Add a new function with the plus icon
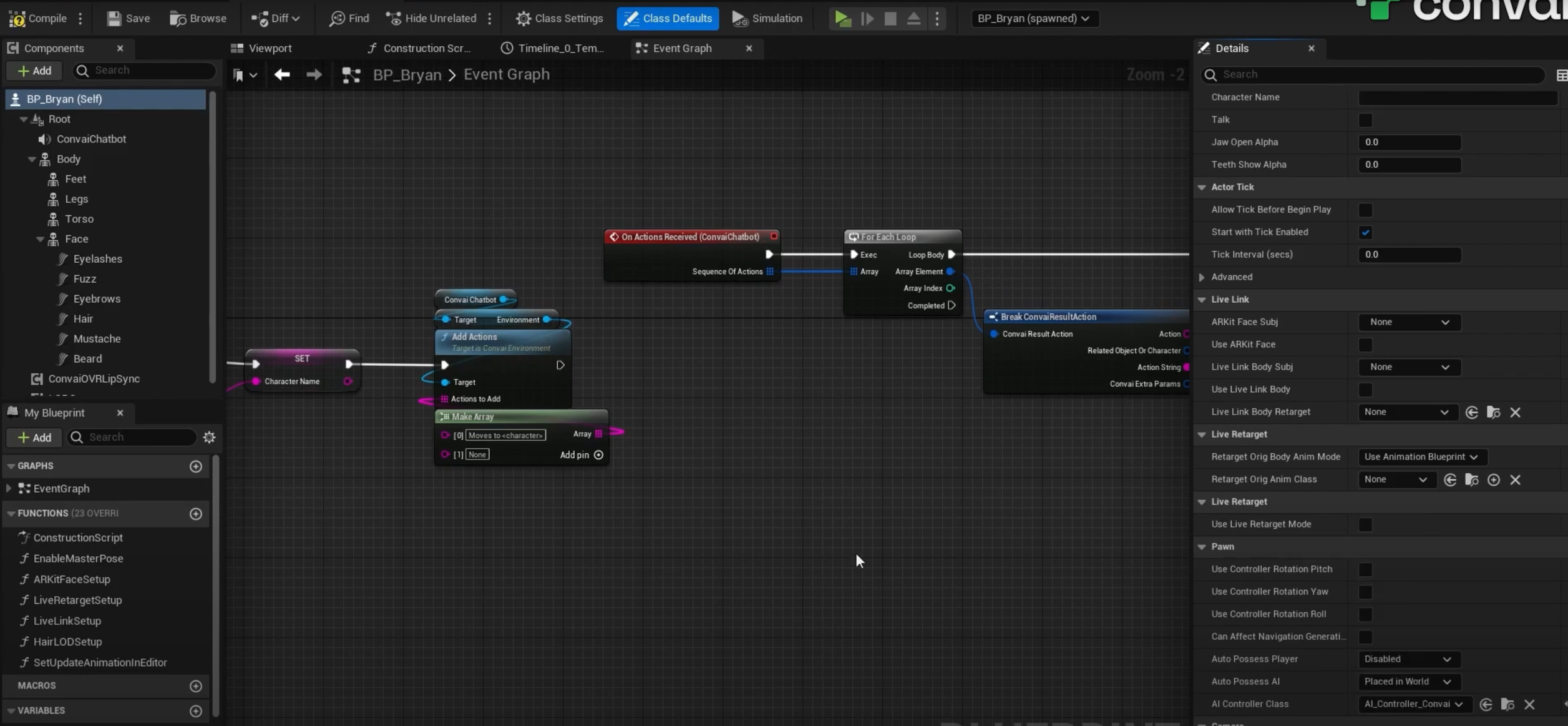Screen dimensions: 1568x726 (x=196, y=513)
